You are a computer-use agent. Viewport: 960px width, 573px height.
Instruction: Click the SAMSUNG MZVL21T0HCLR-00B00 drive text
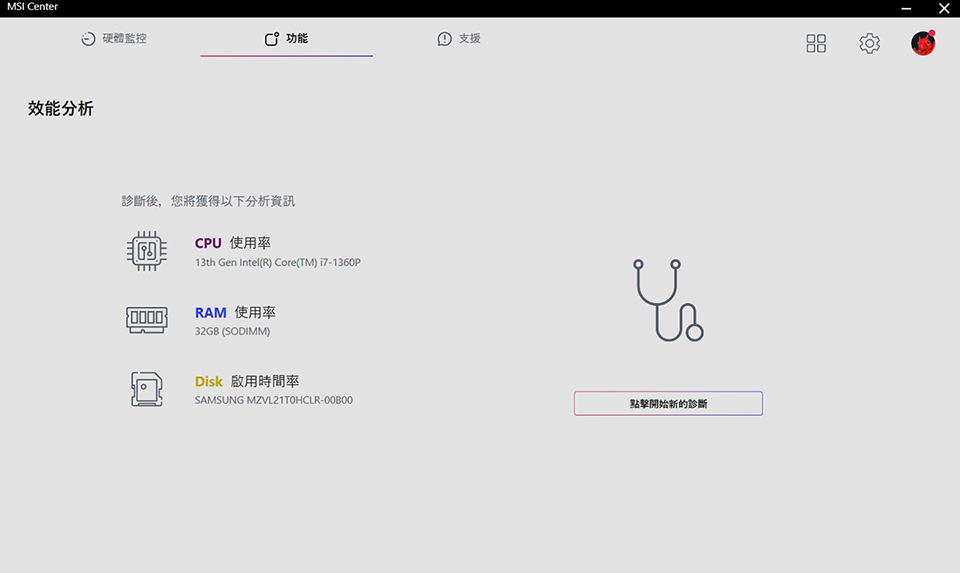pyautogui.click(x=274, y=400)
